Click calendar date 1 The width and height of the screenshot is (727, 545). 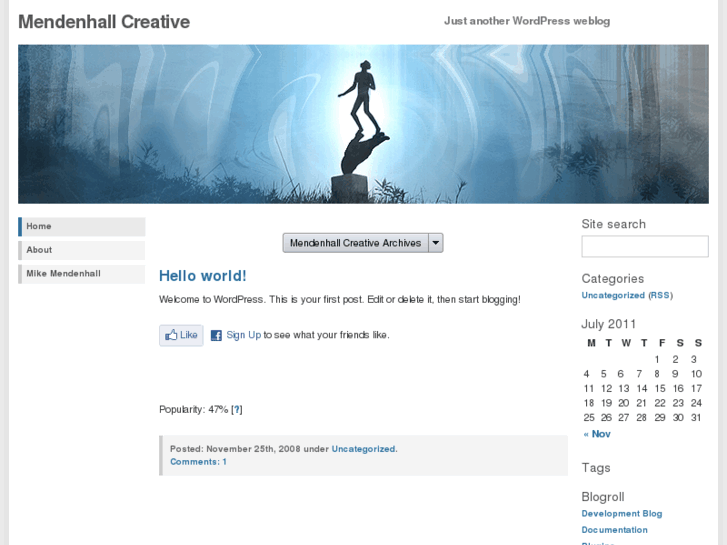click(x=657, y=359)
